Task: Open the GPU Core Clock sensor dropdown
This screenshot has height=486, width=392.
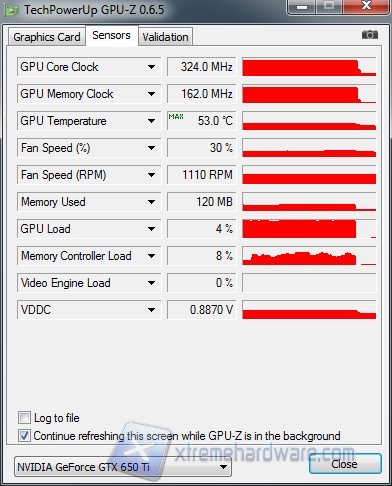Action: click(151, 67)
